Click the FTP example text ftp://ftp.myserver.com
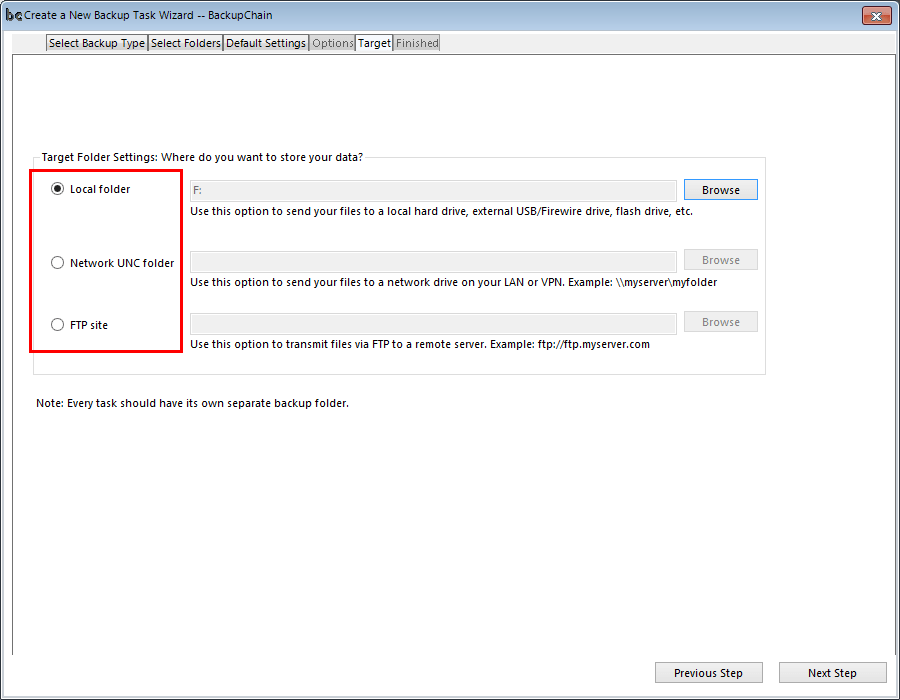Screen dimensions: 900x700 [593, 344]
